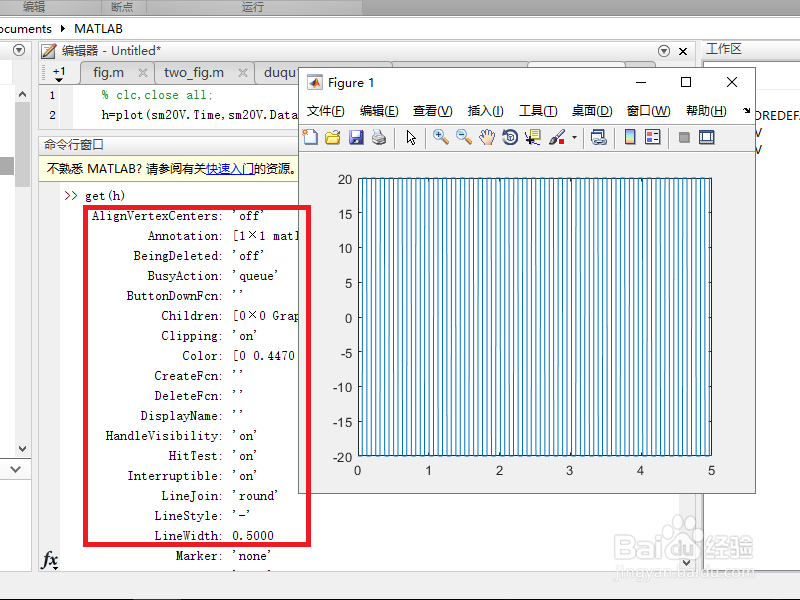800x600 pixels.
Task: Select the Pan hand tool
Action: click(x=487, y=137)
